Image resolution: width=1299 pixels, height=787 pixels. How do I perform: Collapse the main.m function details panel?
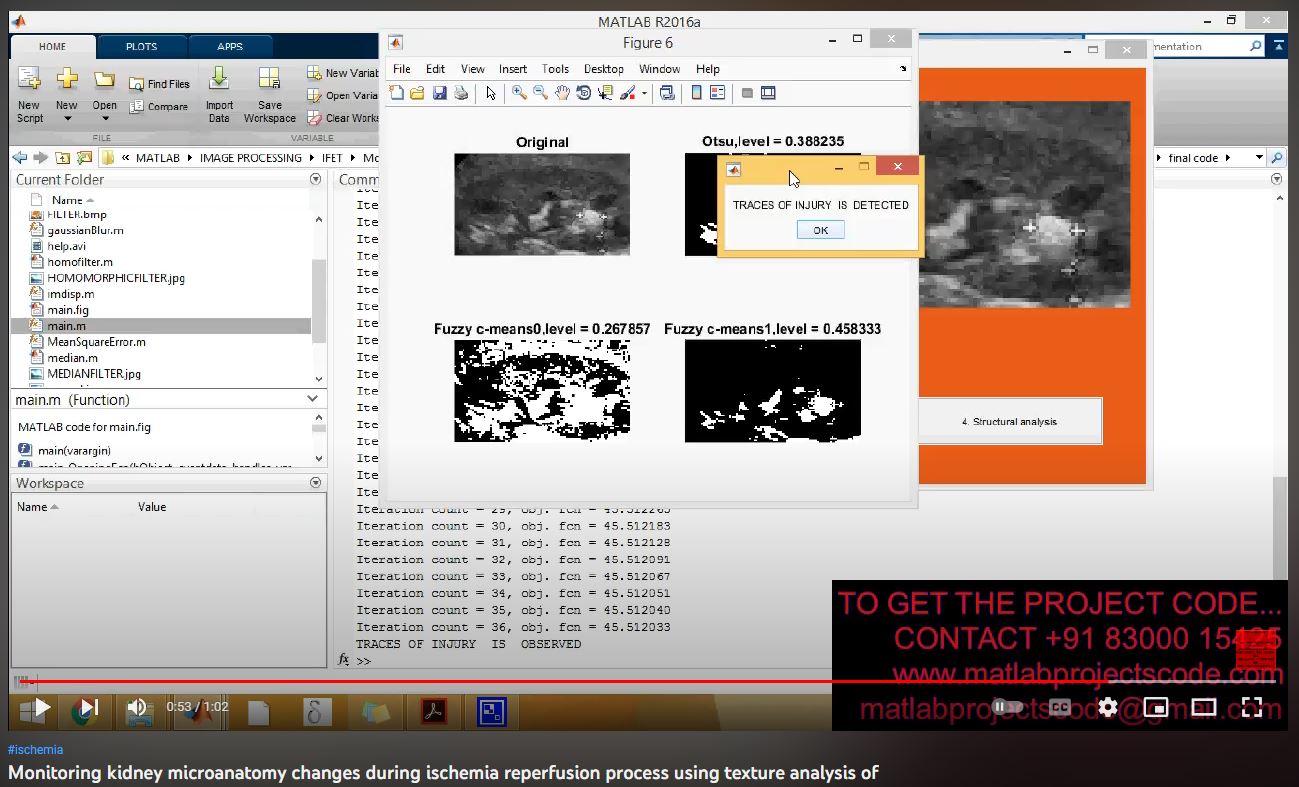click(313, 399)
